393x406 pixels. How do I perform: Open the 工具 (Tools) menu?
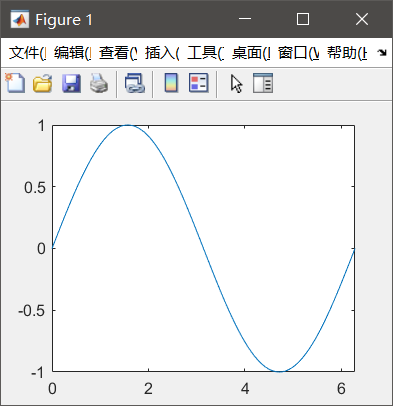click(x=205, y=53)
